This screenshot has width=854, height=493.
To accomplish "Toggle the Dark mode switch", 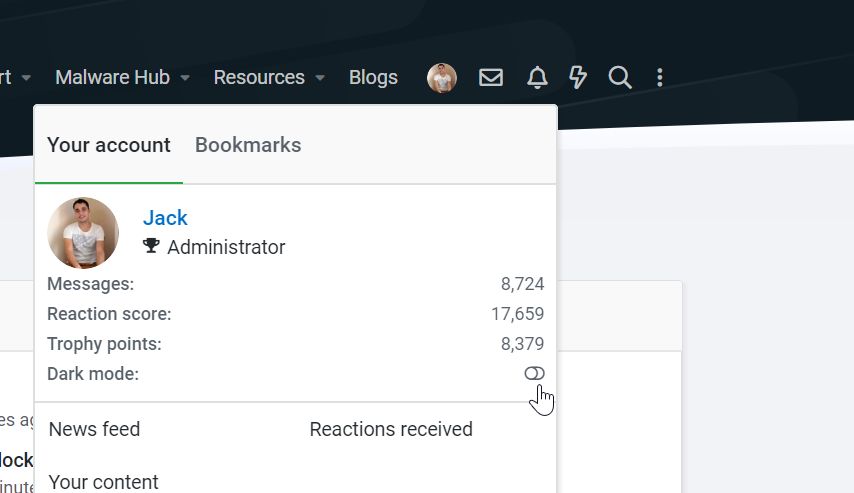I will (534, 373).
